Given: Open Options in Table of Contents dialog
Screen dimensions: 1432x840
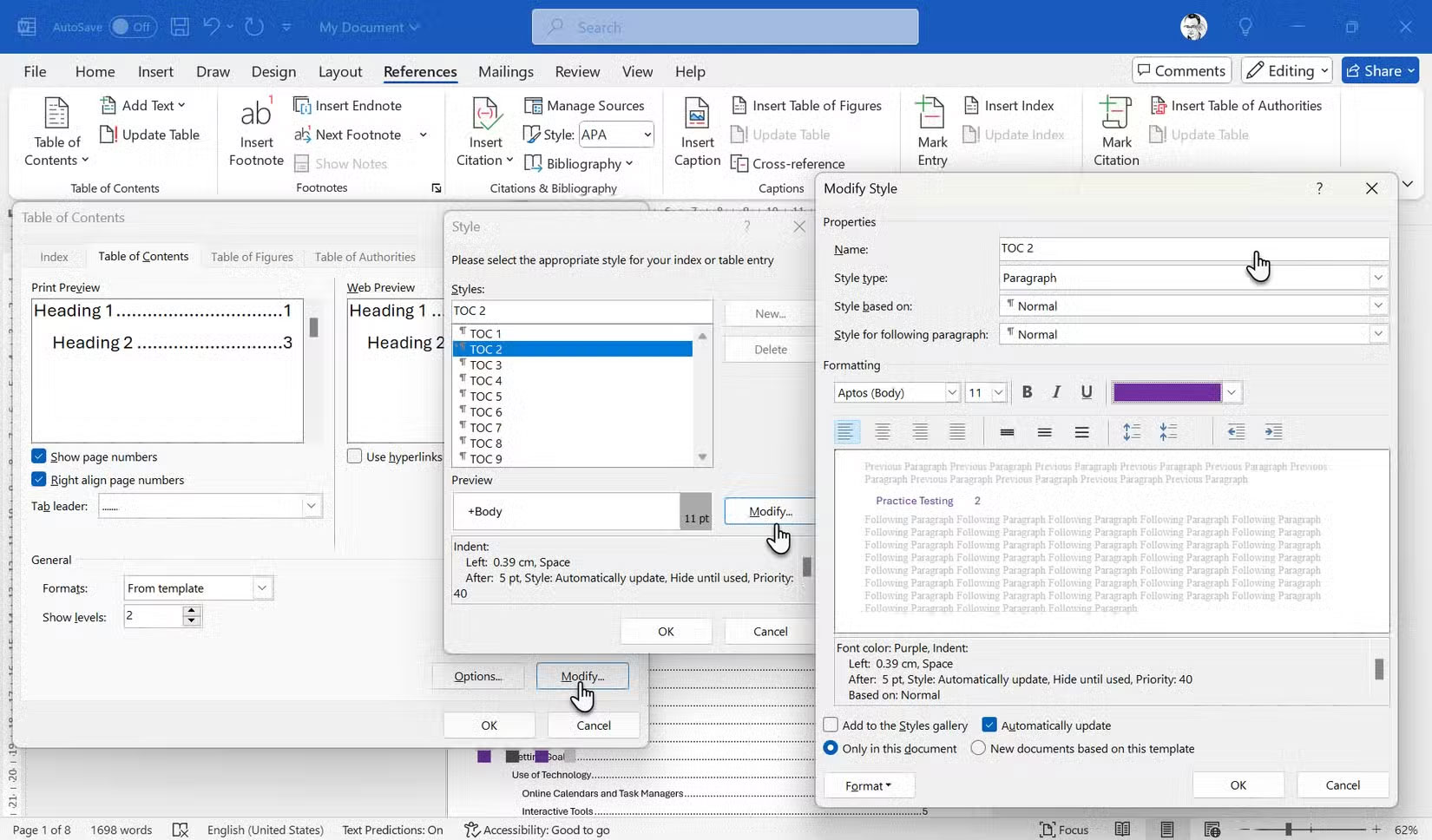Looking at the screenshot, I should click(476, 676).
